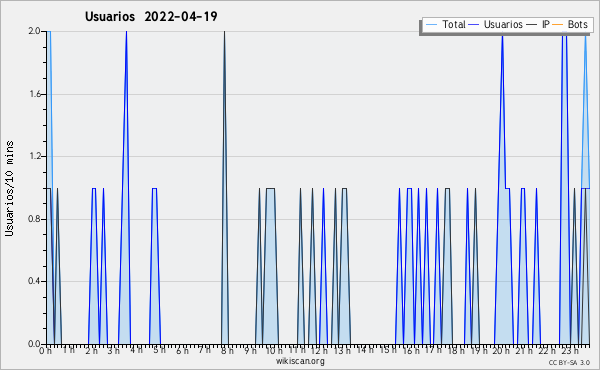This screenshot has height=370, width=600.
Task: Click the 6 h x-axis label
Action: (182, 351)
